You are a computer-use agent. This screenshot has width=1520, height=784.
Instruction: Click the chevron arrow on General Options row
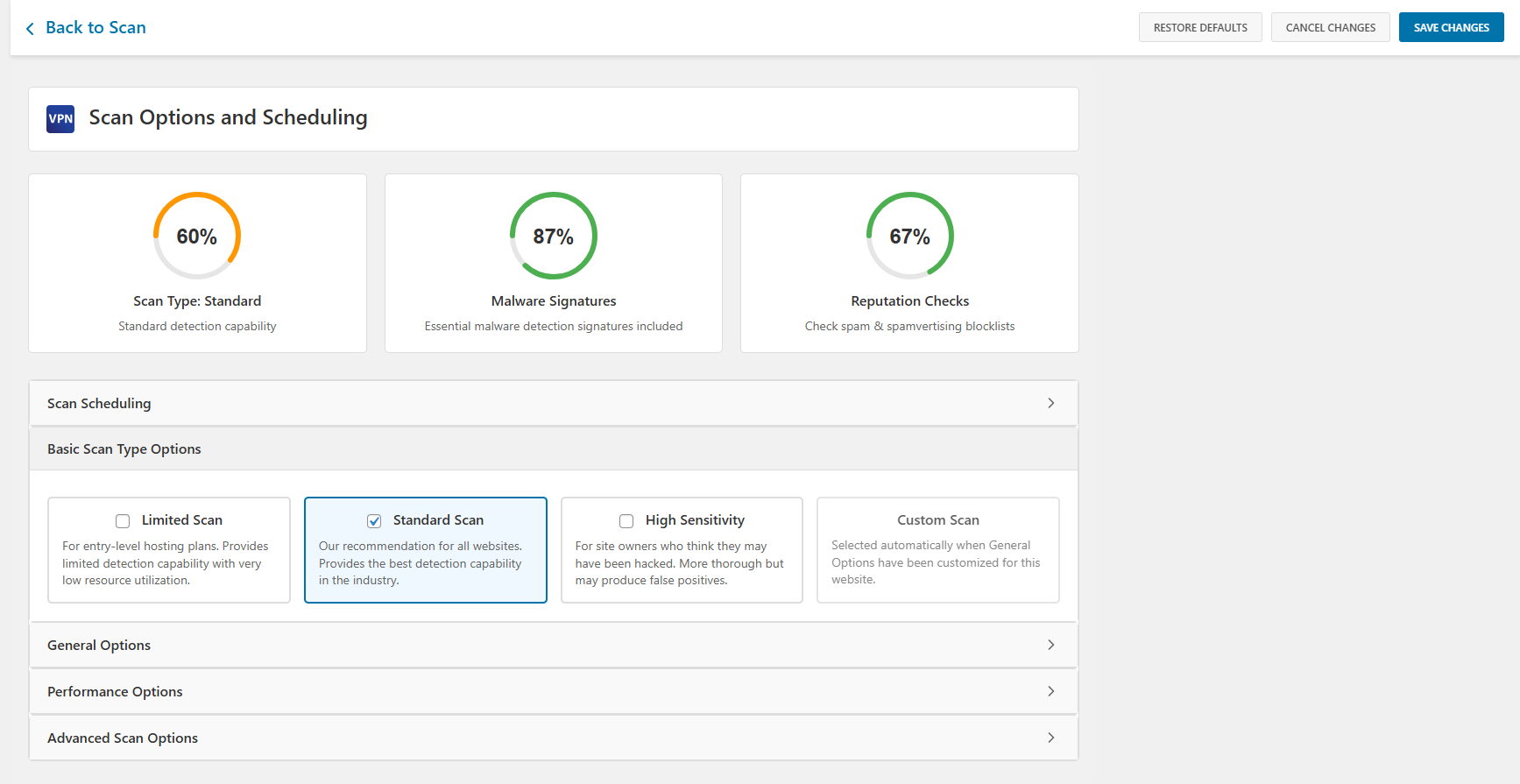point(1051,645)
